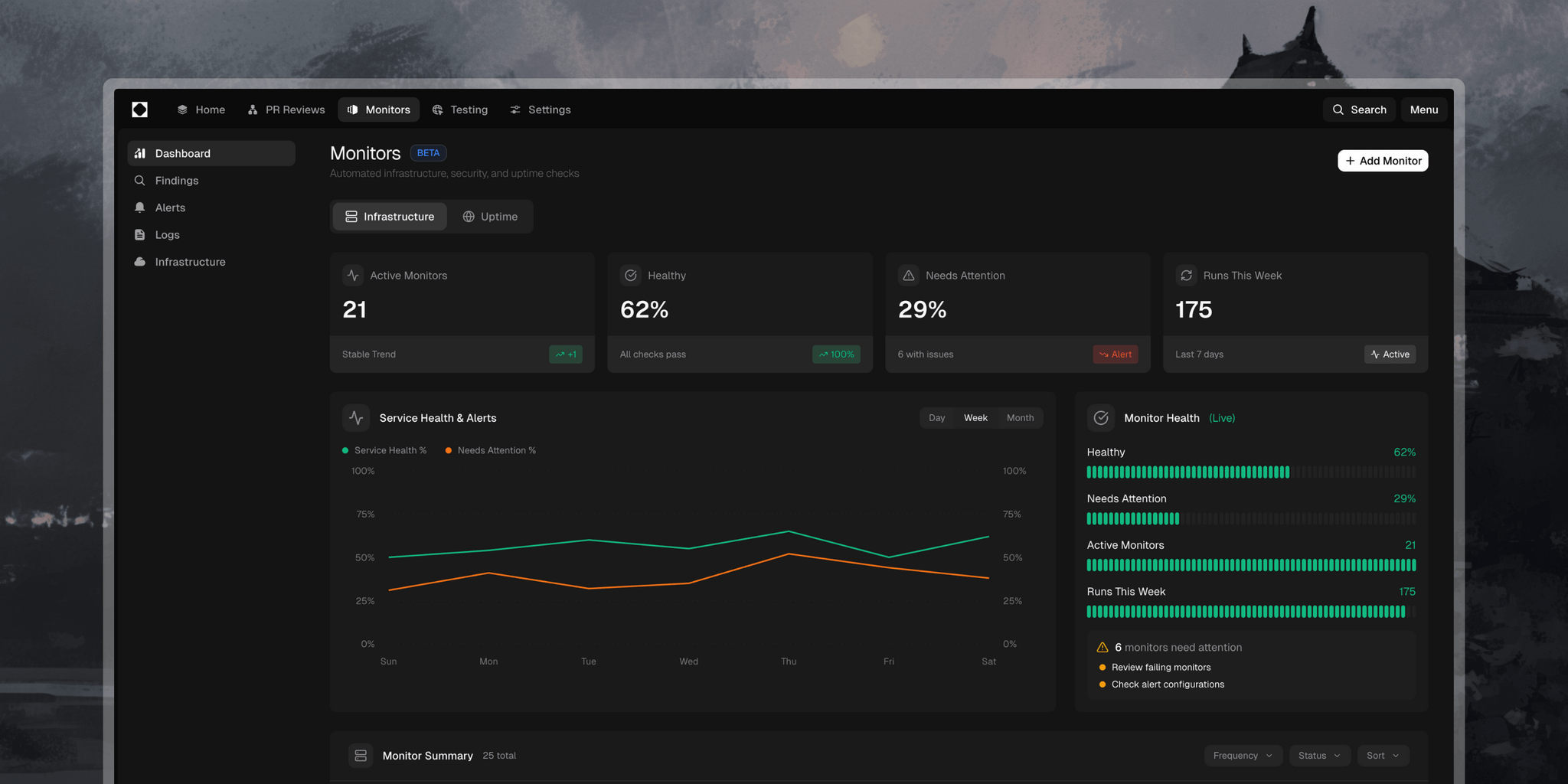Screen dimensions: 1568x784
Task: Select the Week time range button
Action: click(x=975, y=417)
